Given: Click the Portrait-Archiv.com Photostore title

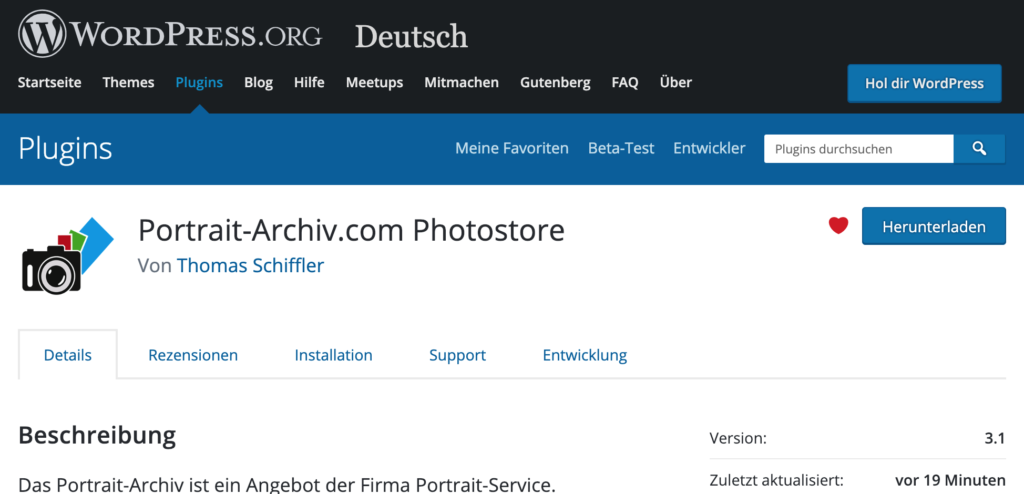Looking at the screenshot, I should [x=351, y=230].
